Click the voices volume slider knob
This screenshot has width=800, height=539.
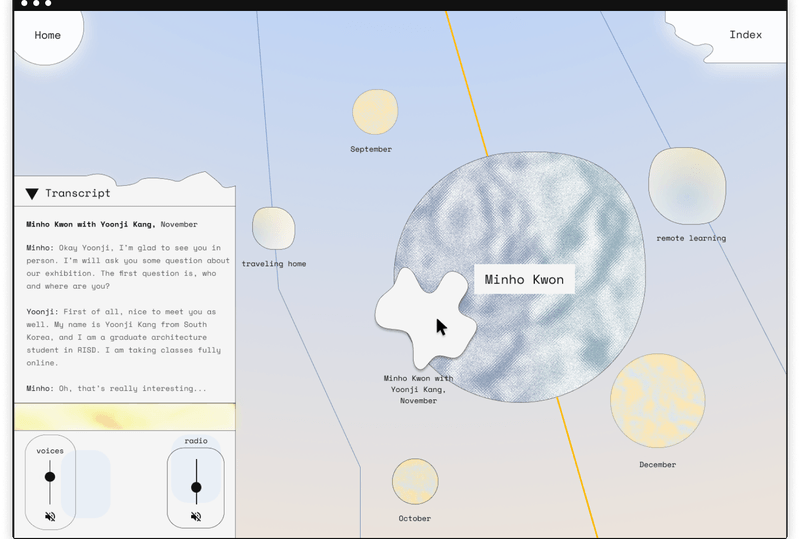tap(50, 477)
